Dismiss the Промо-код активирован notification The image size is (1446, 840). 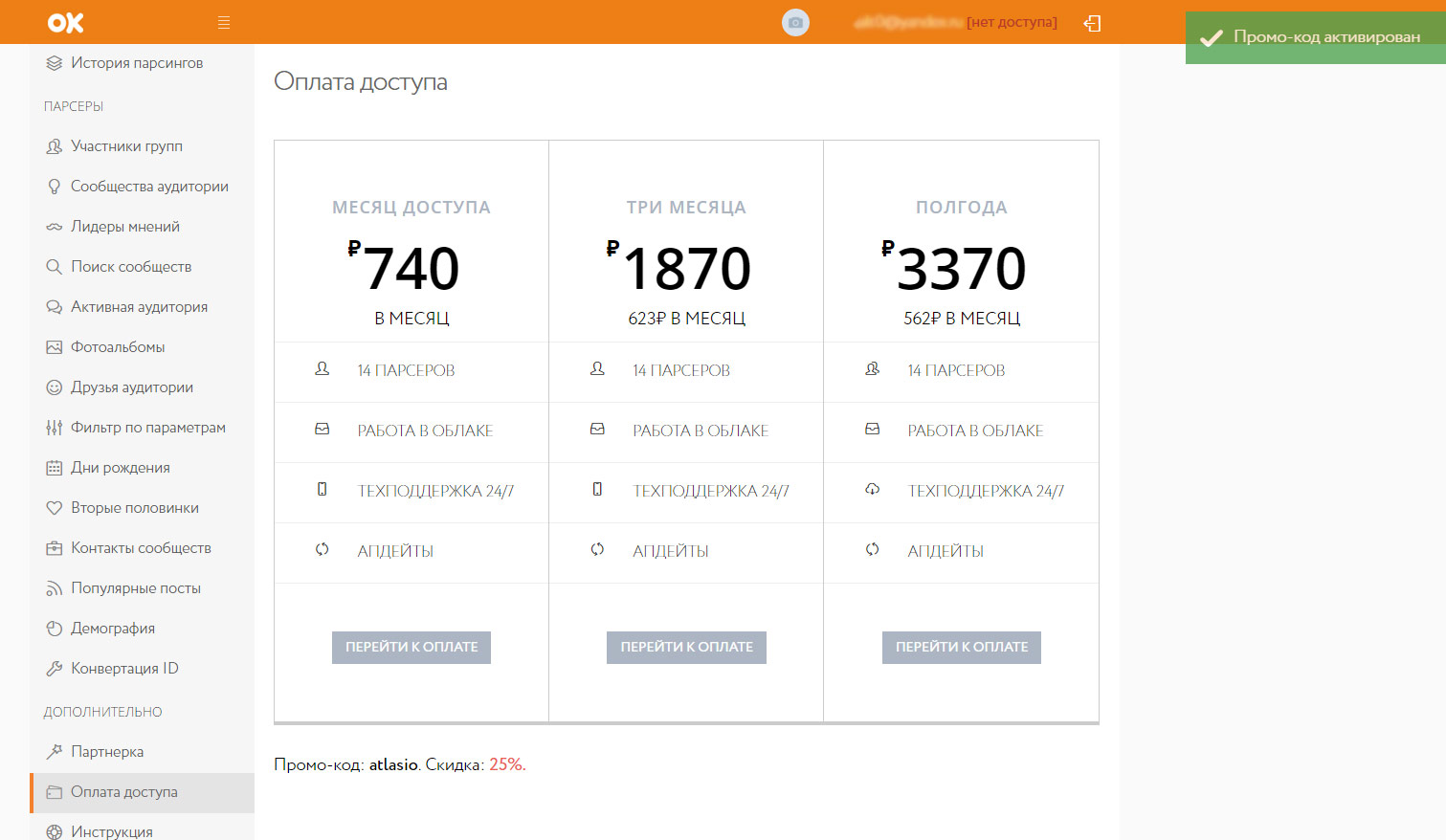click(1315, 38)
